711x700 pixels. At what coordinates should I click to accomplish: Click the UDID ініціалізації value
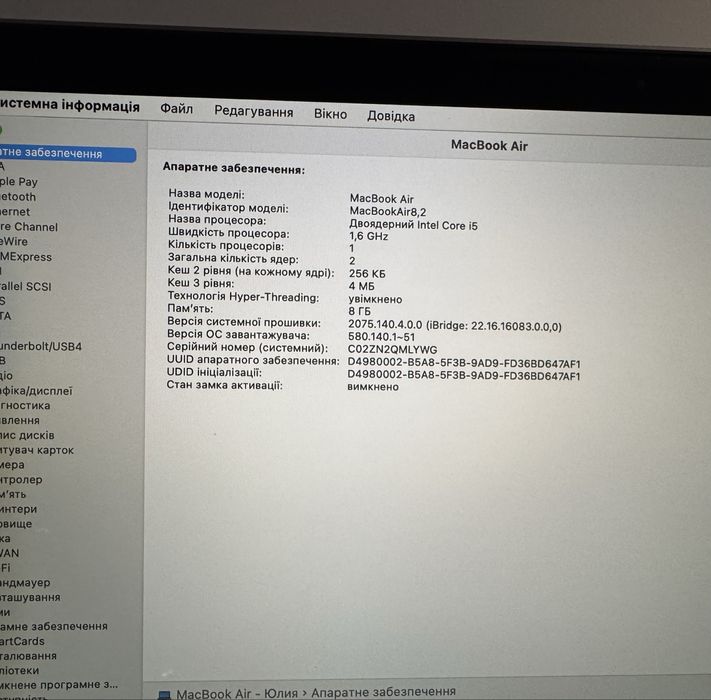click(x=464, y=376)
